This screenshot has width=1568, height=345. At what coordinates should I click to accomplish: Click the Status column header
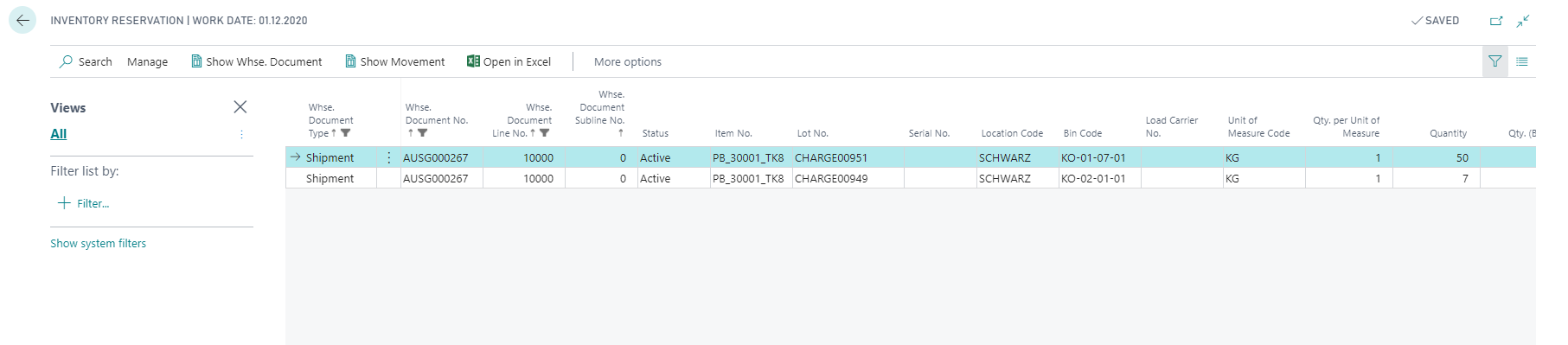click(x=655, y=133)
